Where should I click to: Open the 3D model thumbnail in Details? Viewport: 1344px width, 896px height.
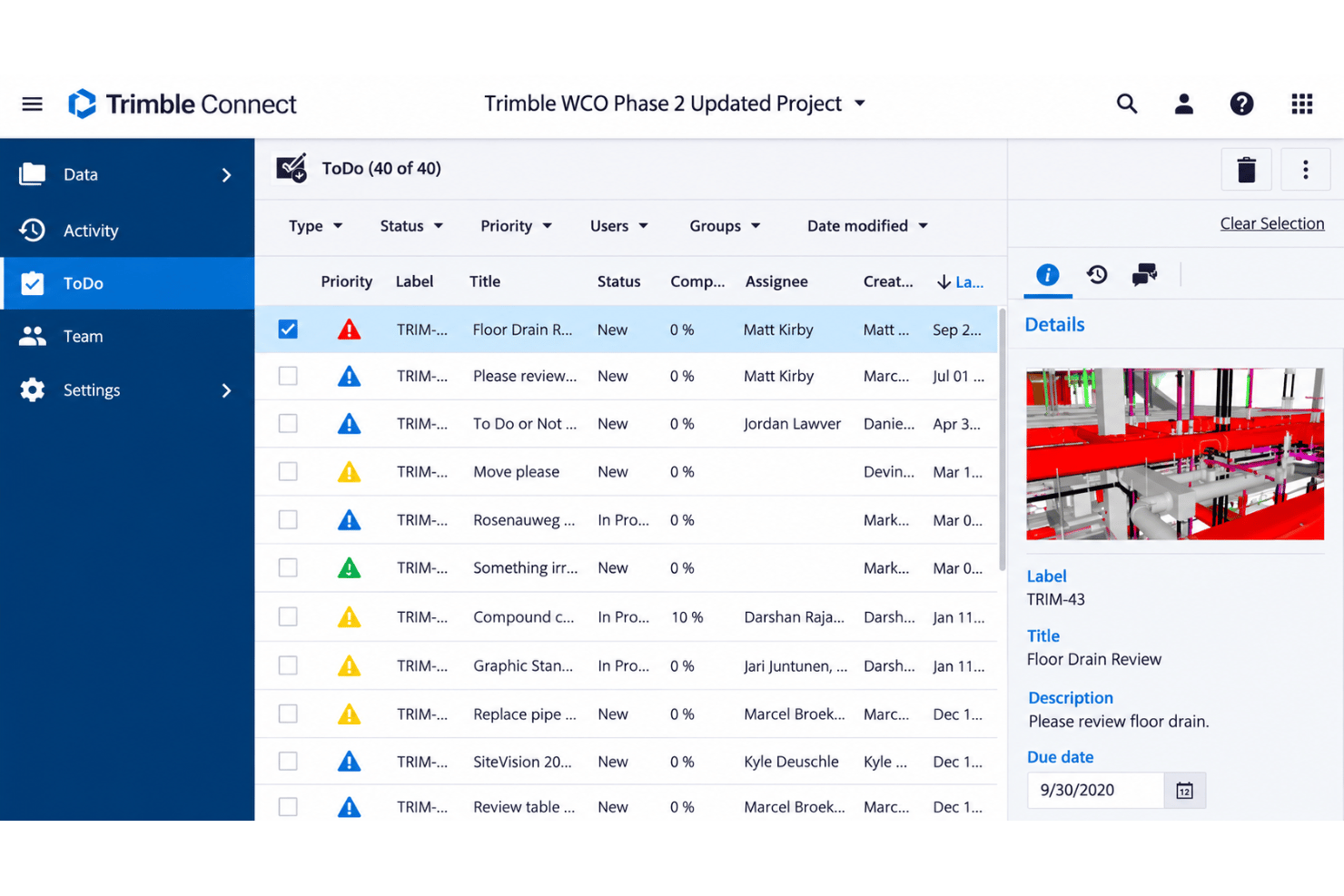pos(1175,454)
